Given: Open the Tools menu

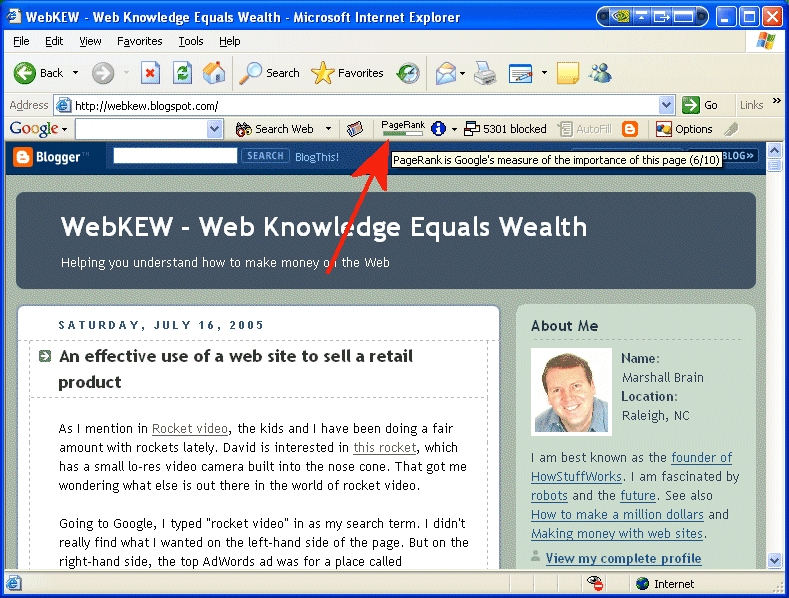Looking at the screenshot, I should (191, 41).
